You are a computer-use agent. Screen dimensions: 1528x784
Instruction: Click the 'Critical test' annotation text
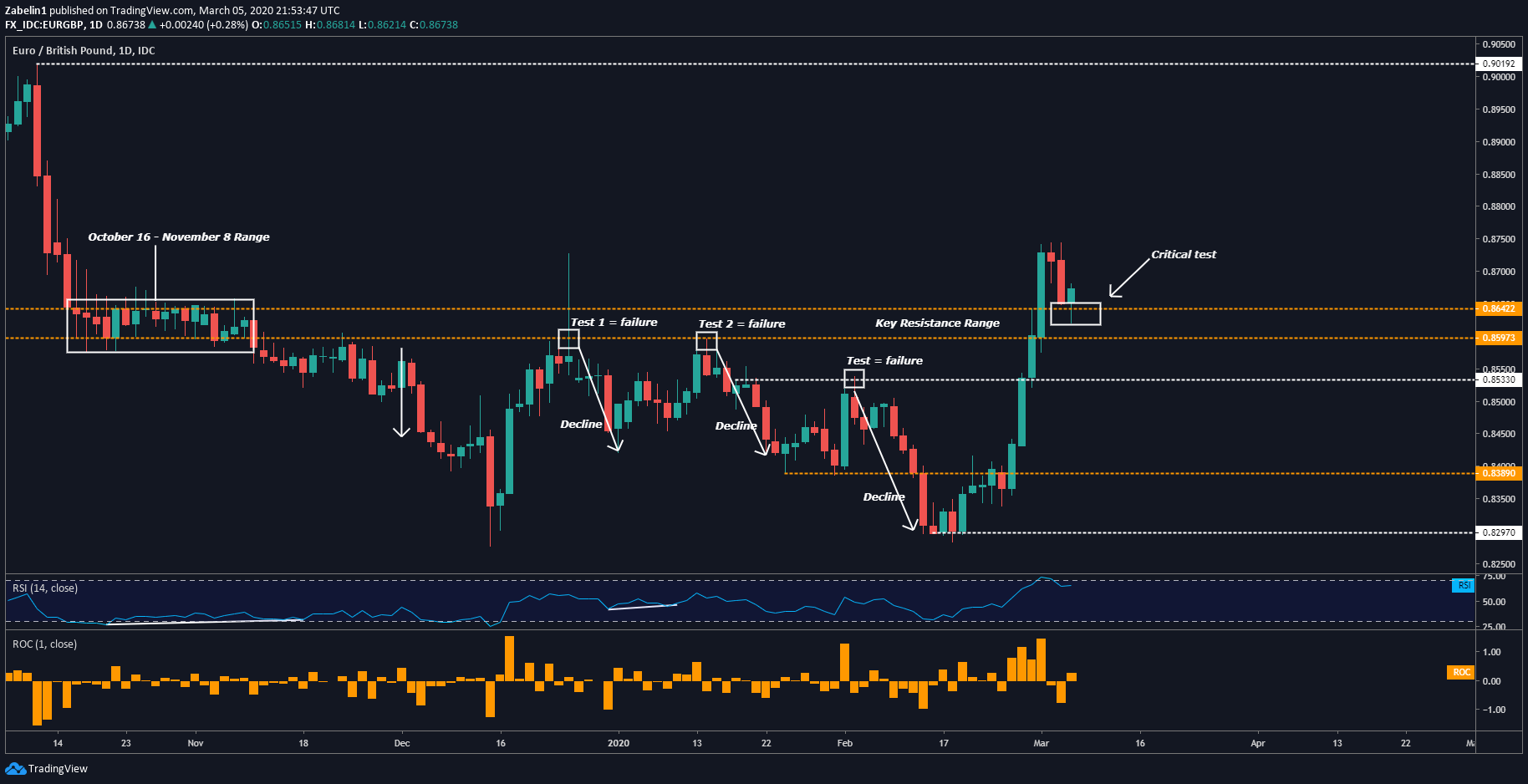pos(1184,255)
